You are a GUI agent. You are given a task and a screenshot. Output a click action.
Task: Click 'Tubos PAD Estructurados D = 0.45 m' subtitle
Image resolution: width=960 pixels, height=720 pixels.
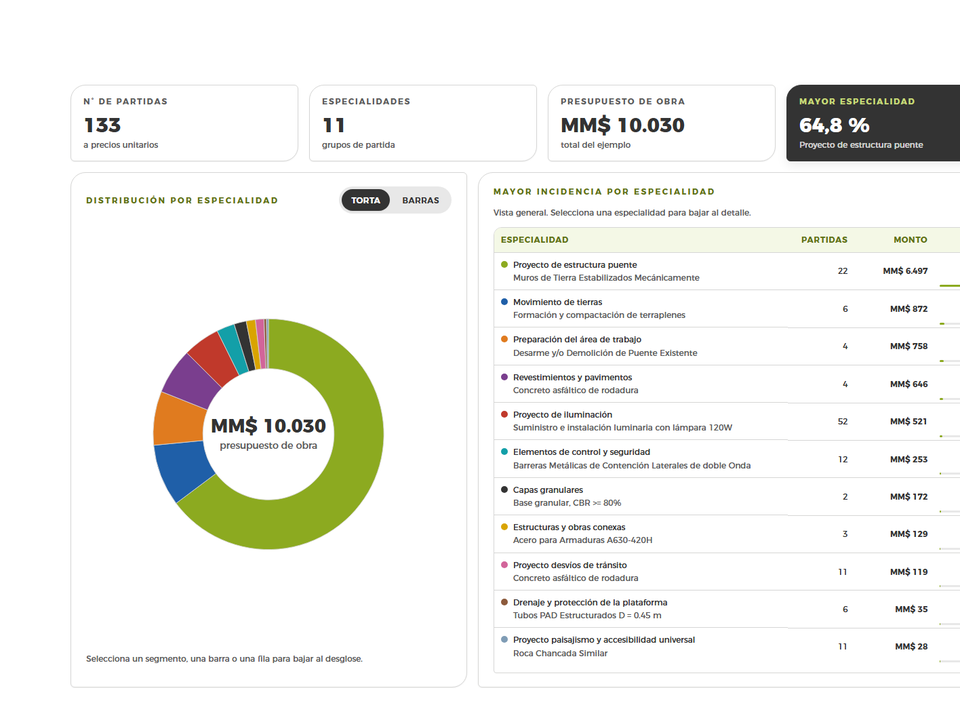[x=587, y=616]
